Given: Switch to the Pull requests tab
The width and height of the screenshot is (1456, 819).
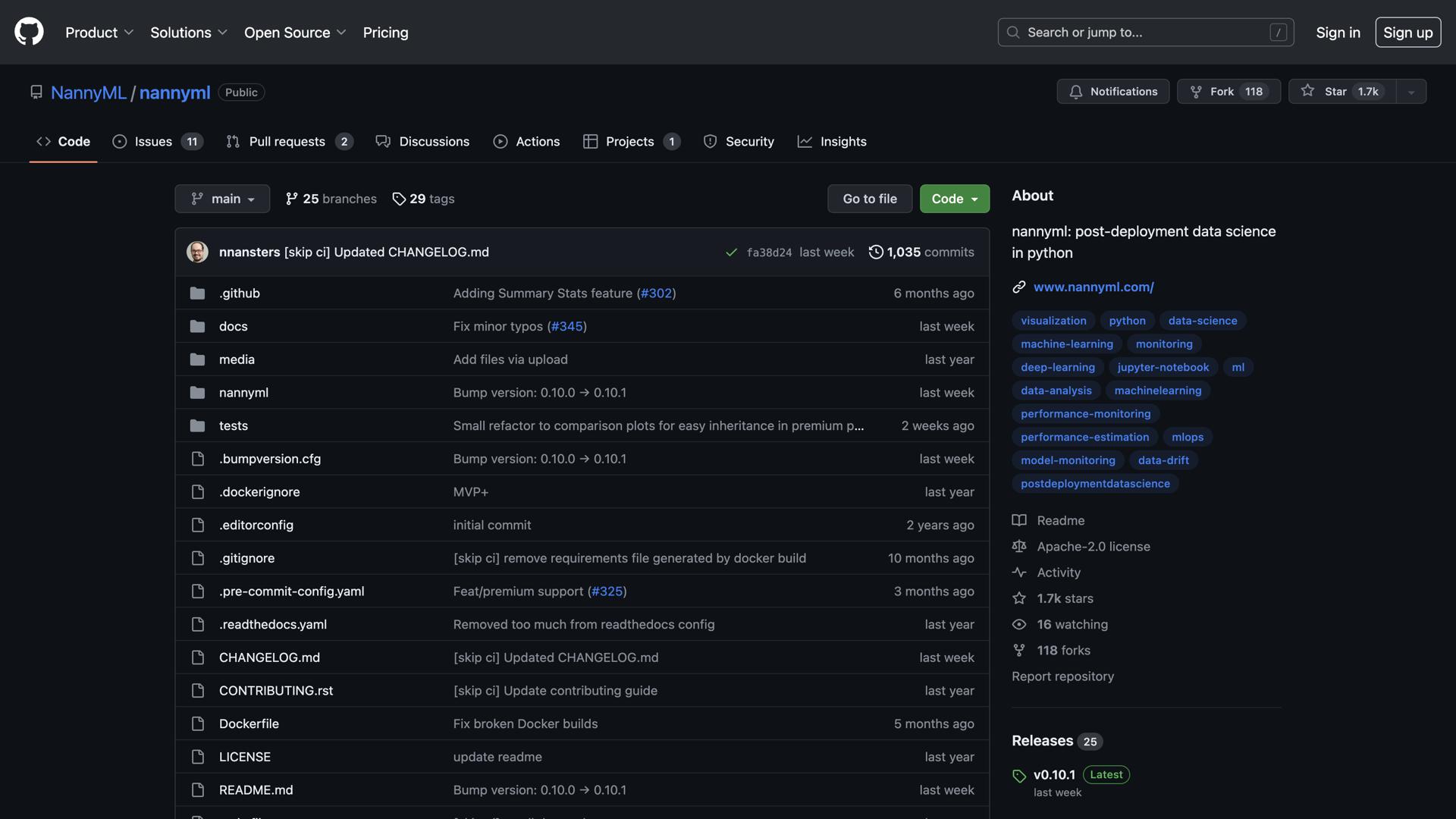Looking at the screenshot, I should coord(288,142).
